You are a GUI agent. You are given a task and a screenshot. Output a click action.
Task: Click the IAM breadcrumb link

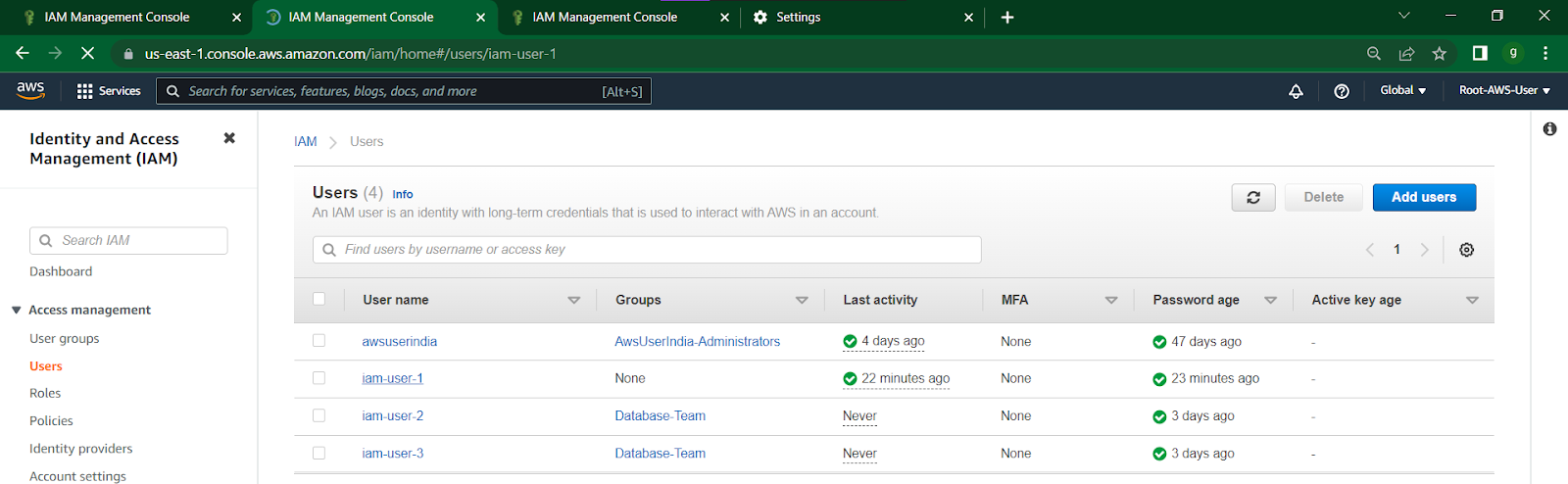pos(306,142)
